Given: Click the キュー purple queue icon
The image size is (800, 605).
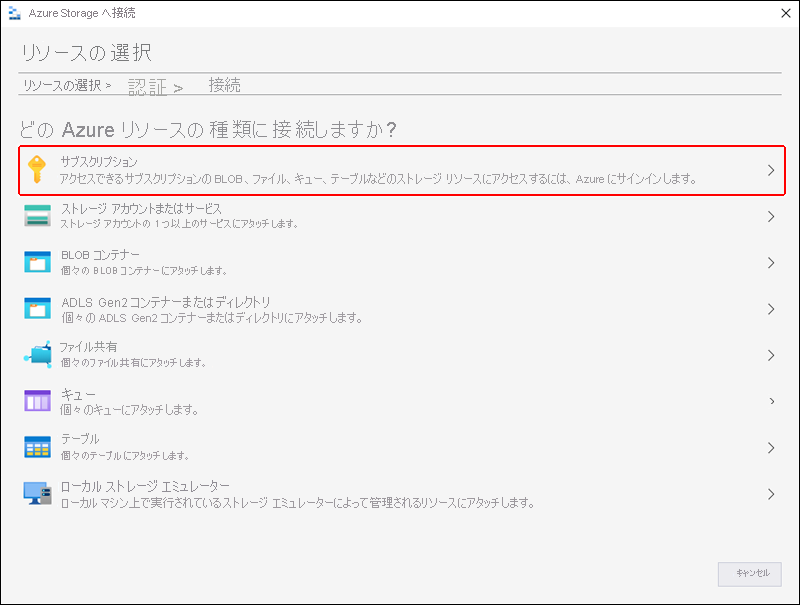Looking at the screenshot, I should 37,401.
